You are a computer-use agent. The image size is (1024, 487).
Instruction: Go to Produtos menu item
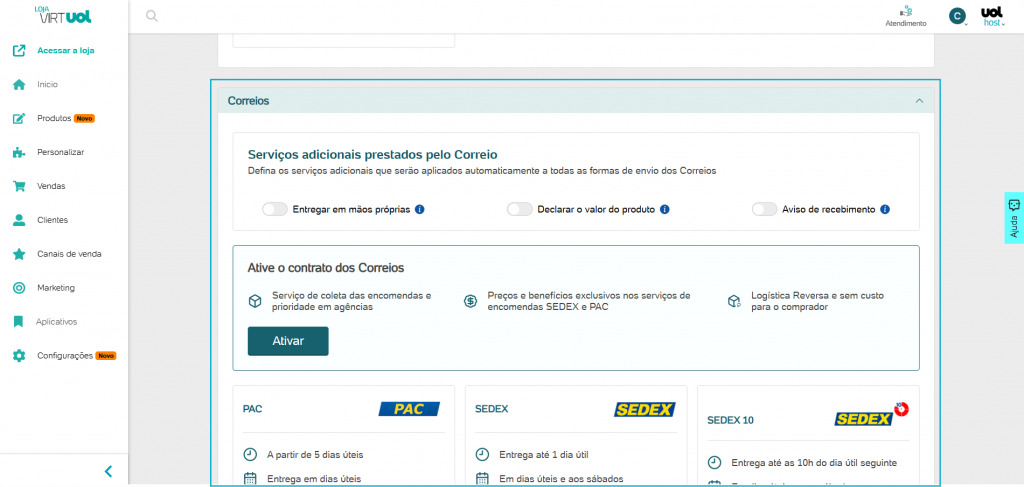pos(54,118)
